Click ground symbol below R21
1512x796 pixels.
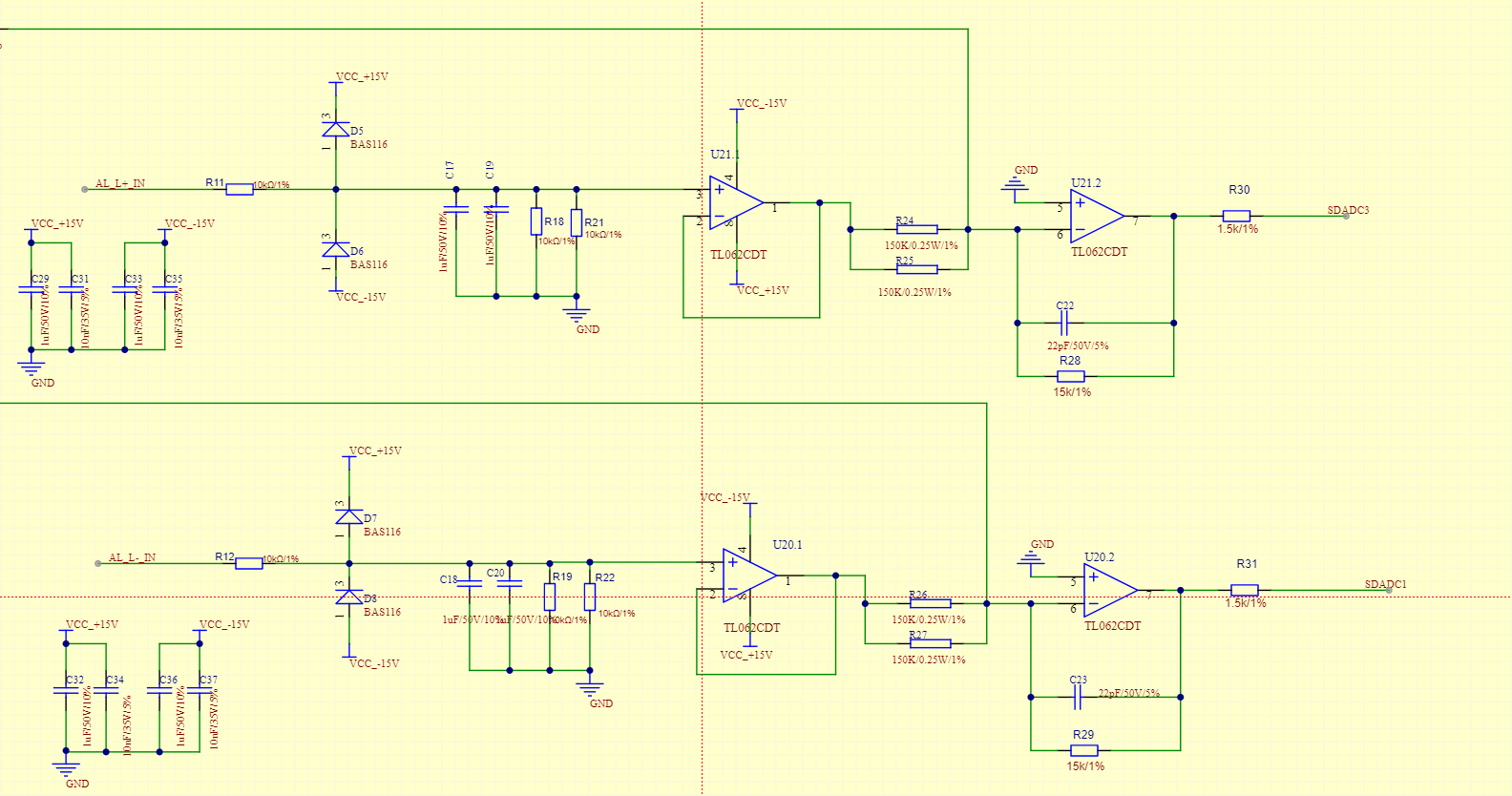577,314
